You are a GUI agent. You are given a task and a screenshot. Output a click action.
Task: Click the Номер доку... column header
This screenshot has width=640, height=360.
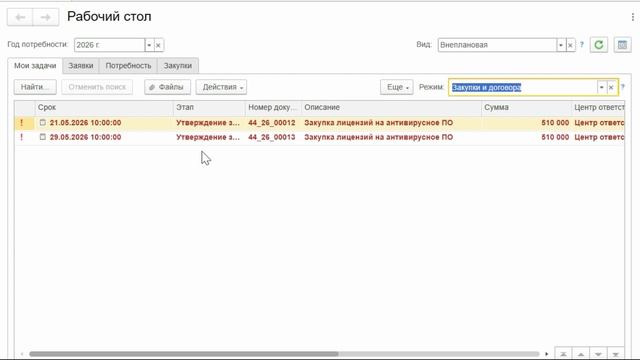[273, 108]
